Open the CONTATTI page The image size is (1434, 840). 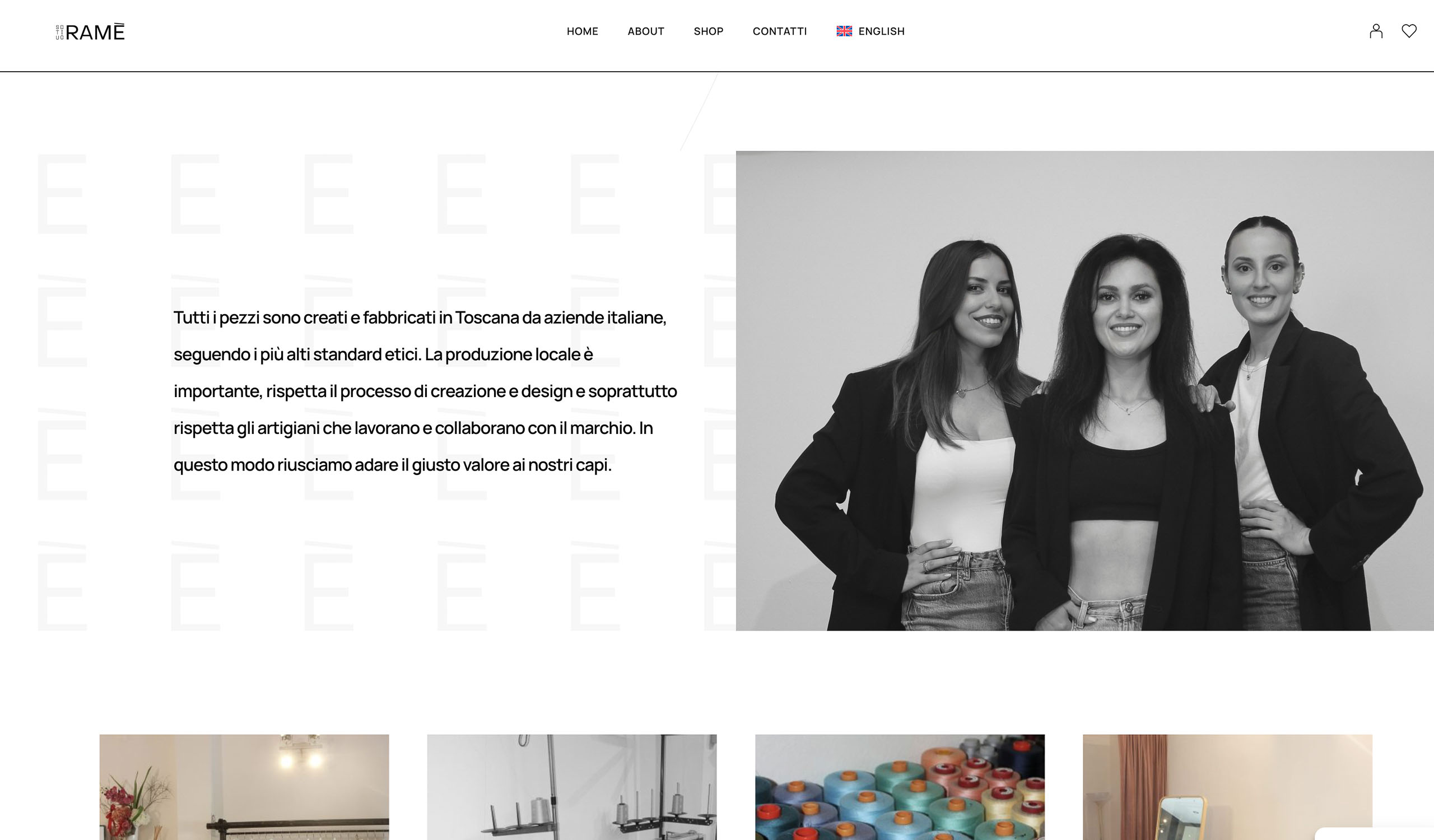click(780, 31)
